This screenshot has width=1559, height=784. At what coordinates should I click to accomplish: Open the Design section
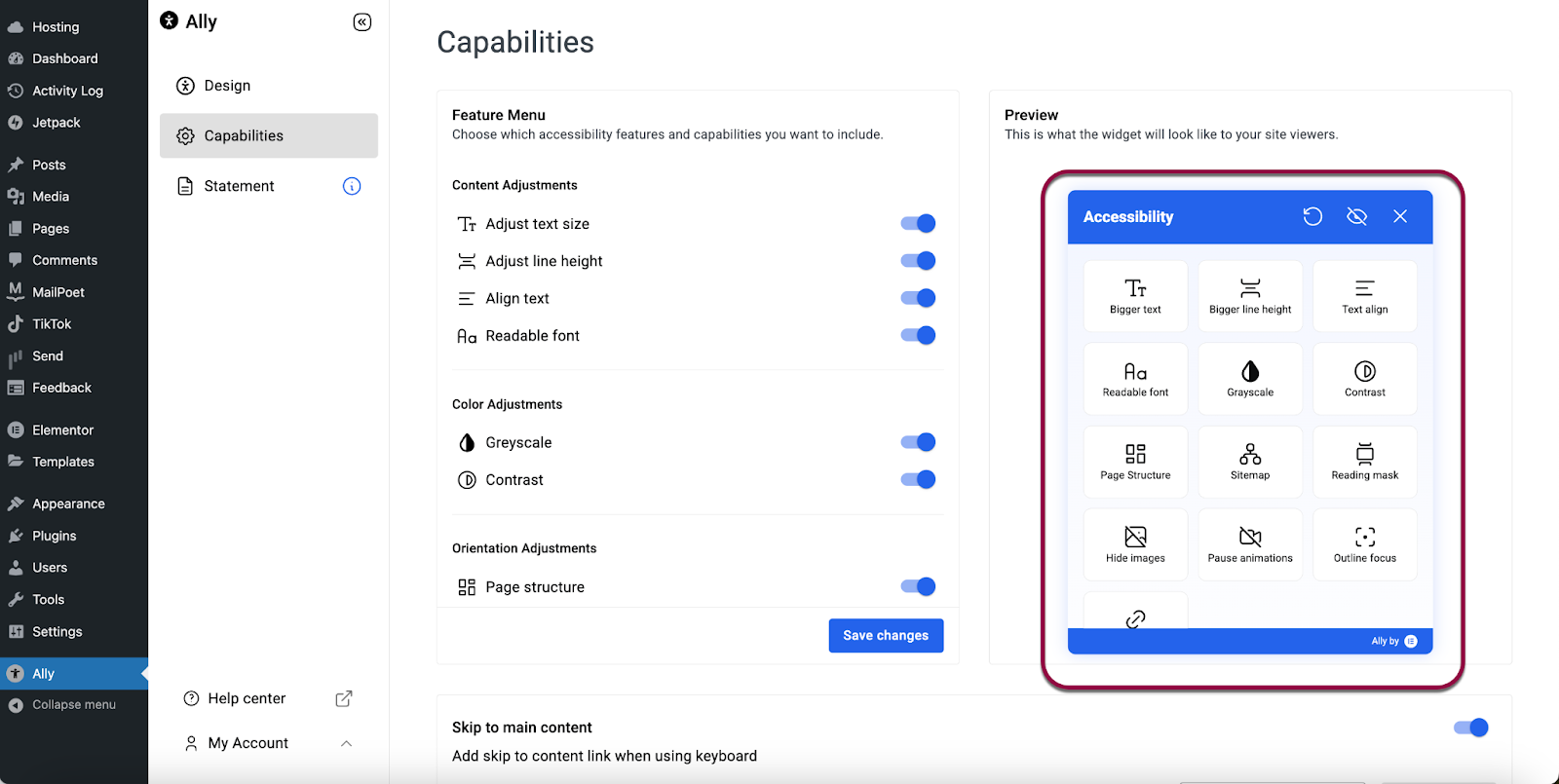(269, 86)
